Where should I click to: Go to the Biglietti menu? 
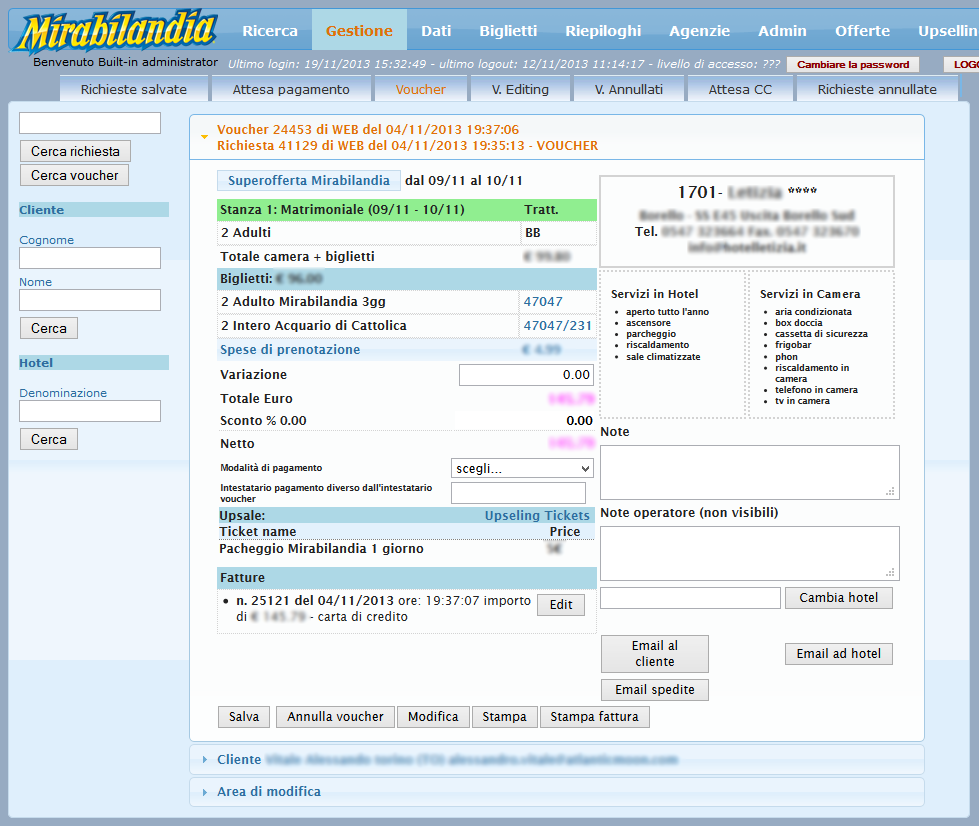click(508, 31)
